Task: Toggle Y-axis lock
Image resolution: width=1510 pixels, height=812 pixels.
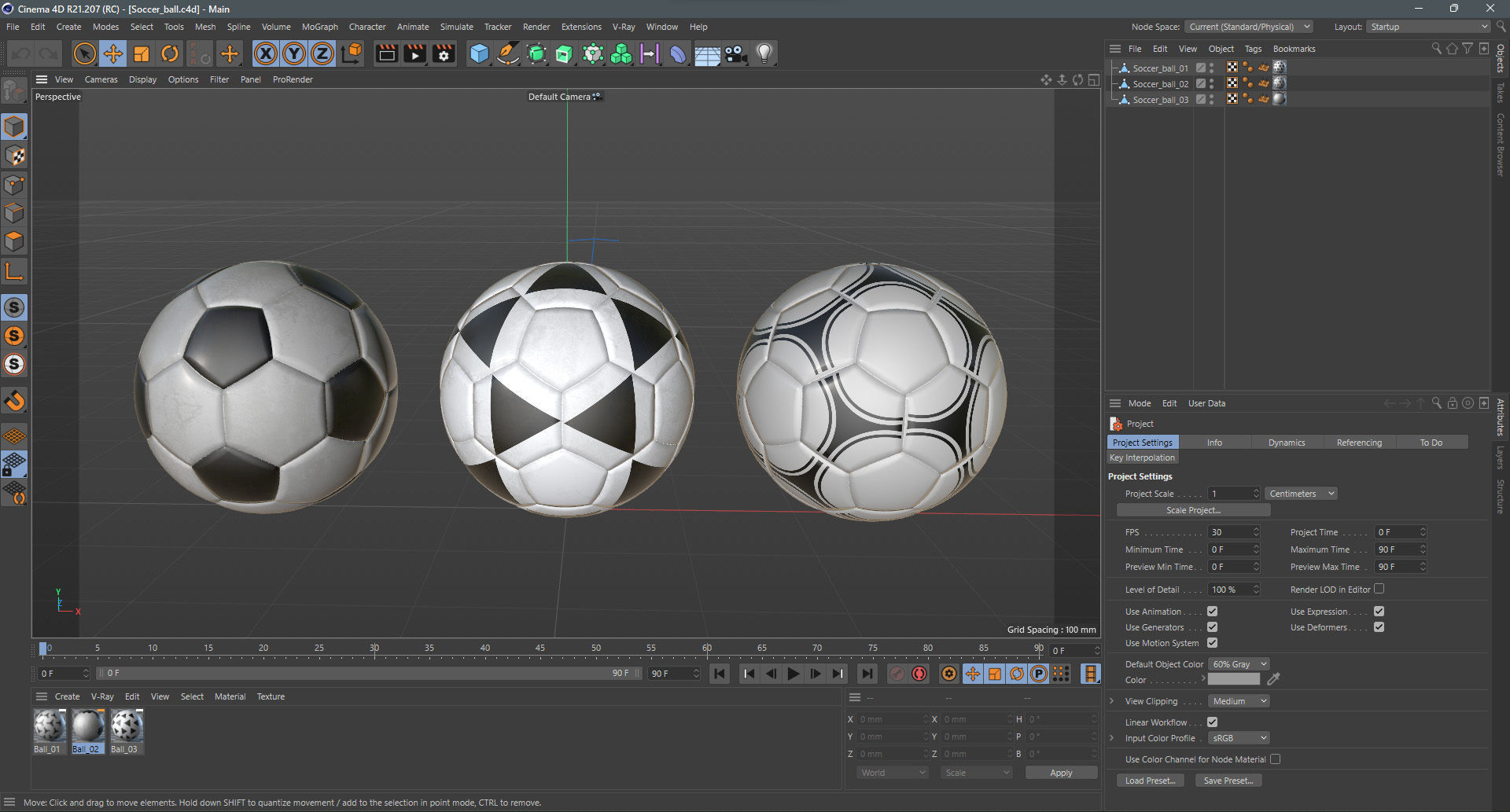Action: point(294,53)
